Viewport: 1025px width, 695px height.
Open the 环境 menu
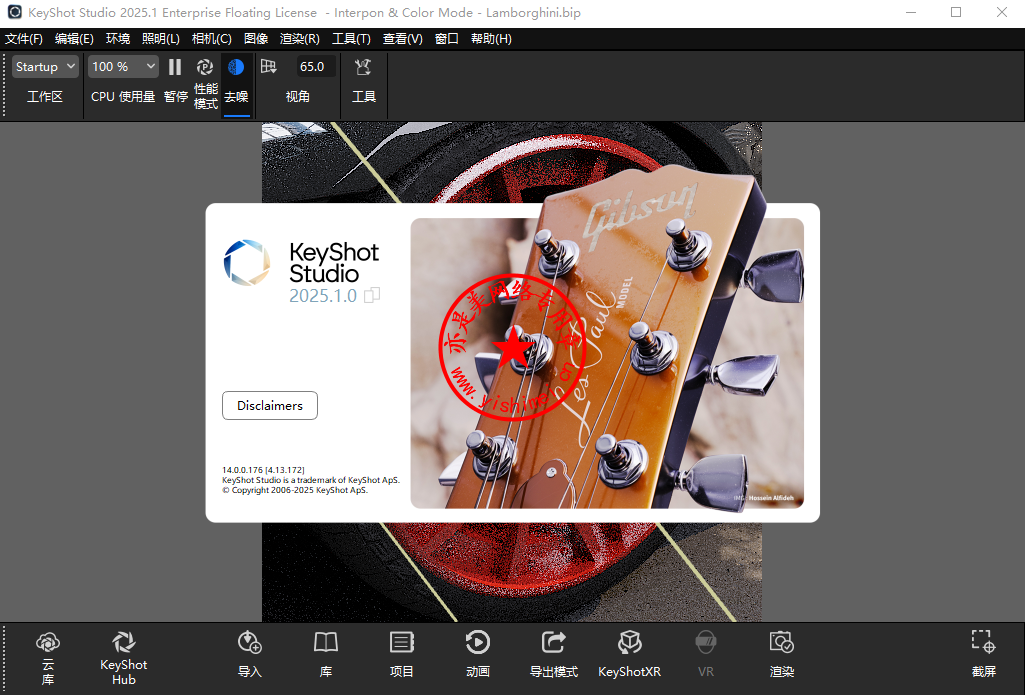pyautogui.click(x=118, y=39)
